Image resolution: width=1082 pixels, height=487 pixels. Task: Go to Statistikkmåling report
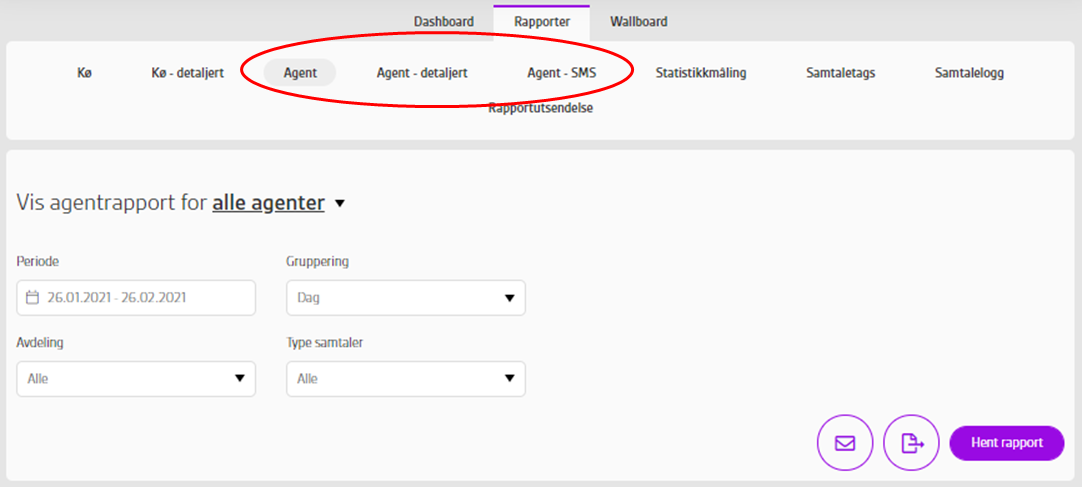pos(700,73)
